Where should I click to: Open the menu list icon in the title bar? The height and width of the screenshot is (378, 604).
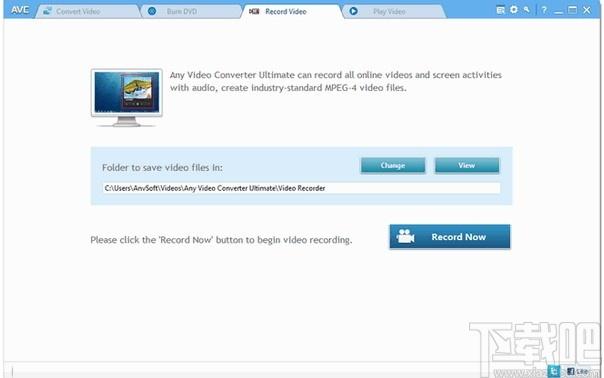(500, 10)
